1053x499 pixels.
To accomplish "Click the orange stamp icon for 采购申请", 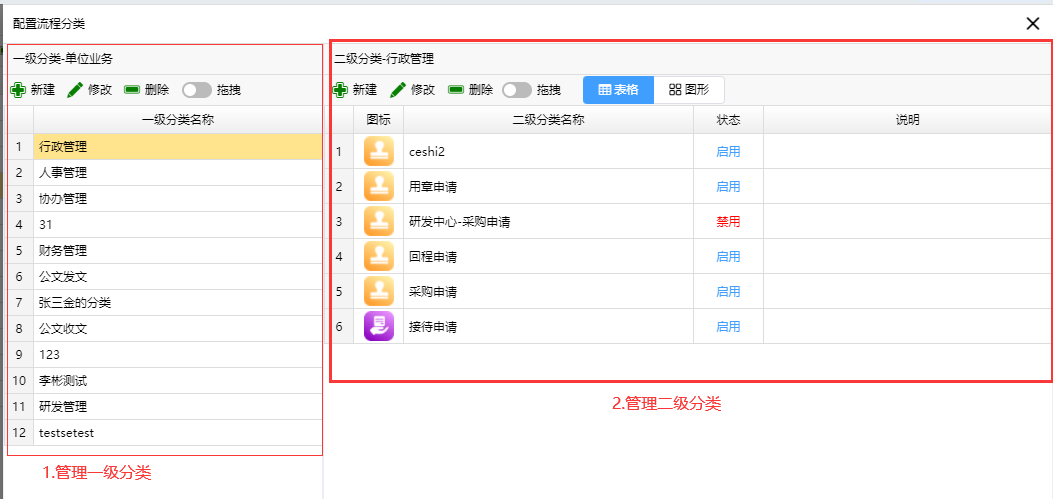I will coord(378,291).
